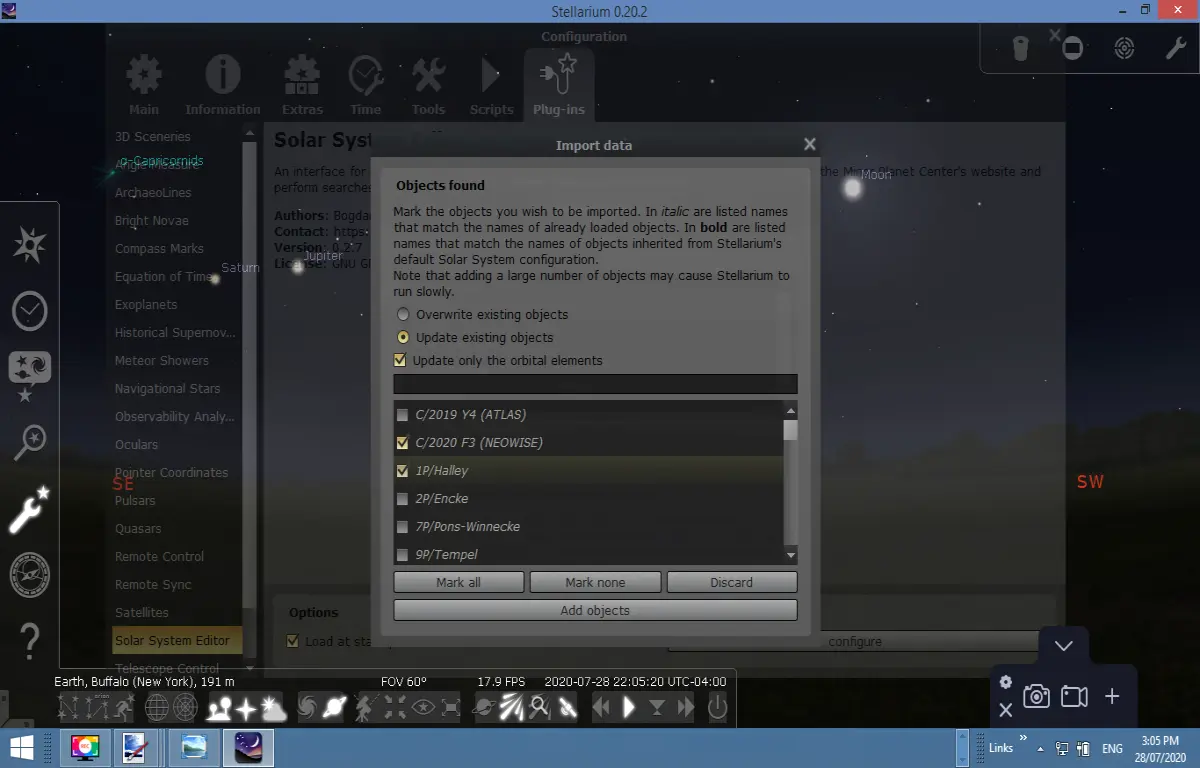Toggle Load at startup checkbox
Image resolution: width=1200 pixels, height=768 pixels.
293,641
